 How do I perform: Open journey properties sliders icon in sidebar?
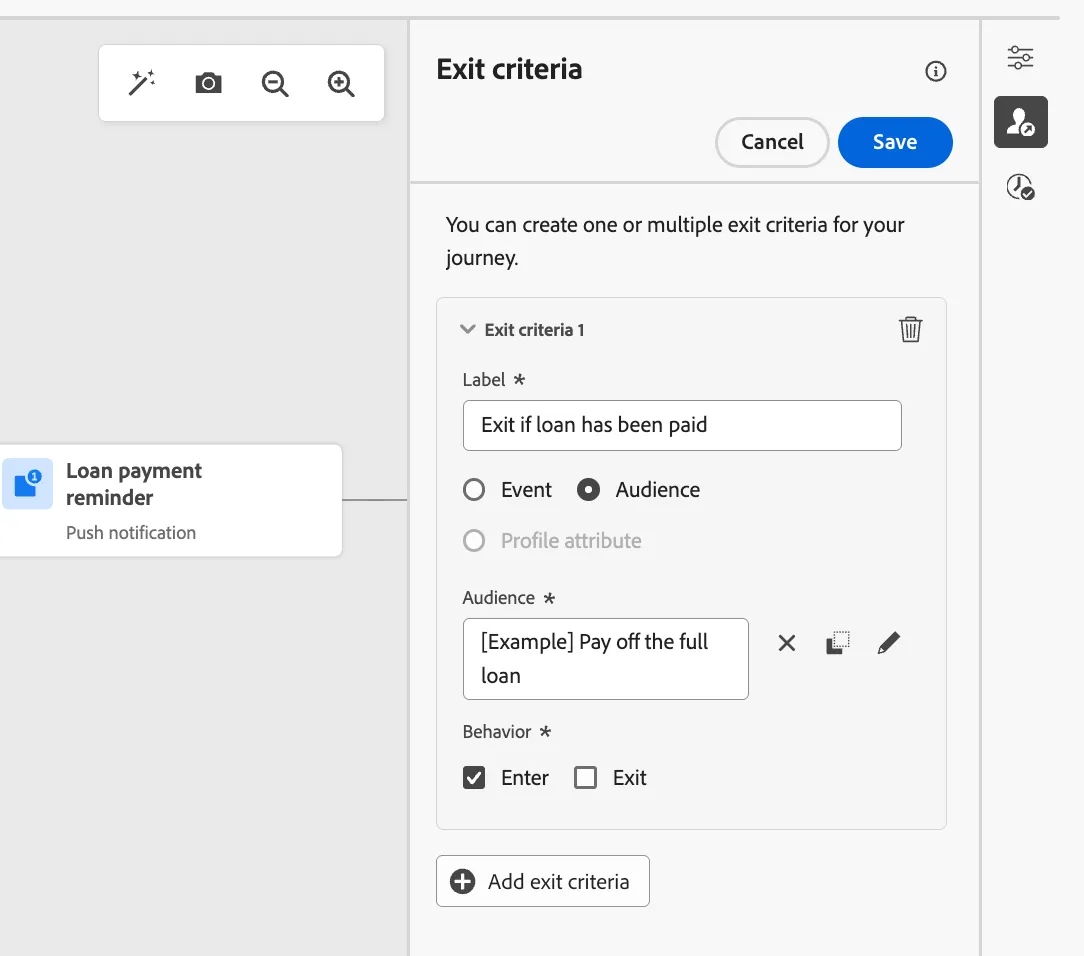point(1020,57)
